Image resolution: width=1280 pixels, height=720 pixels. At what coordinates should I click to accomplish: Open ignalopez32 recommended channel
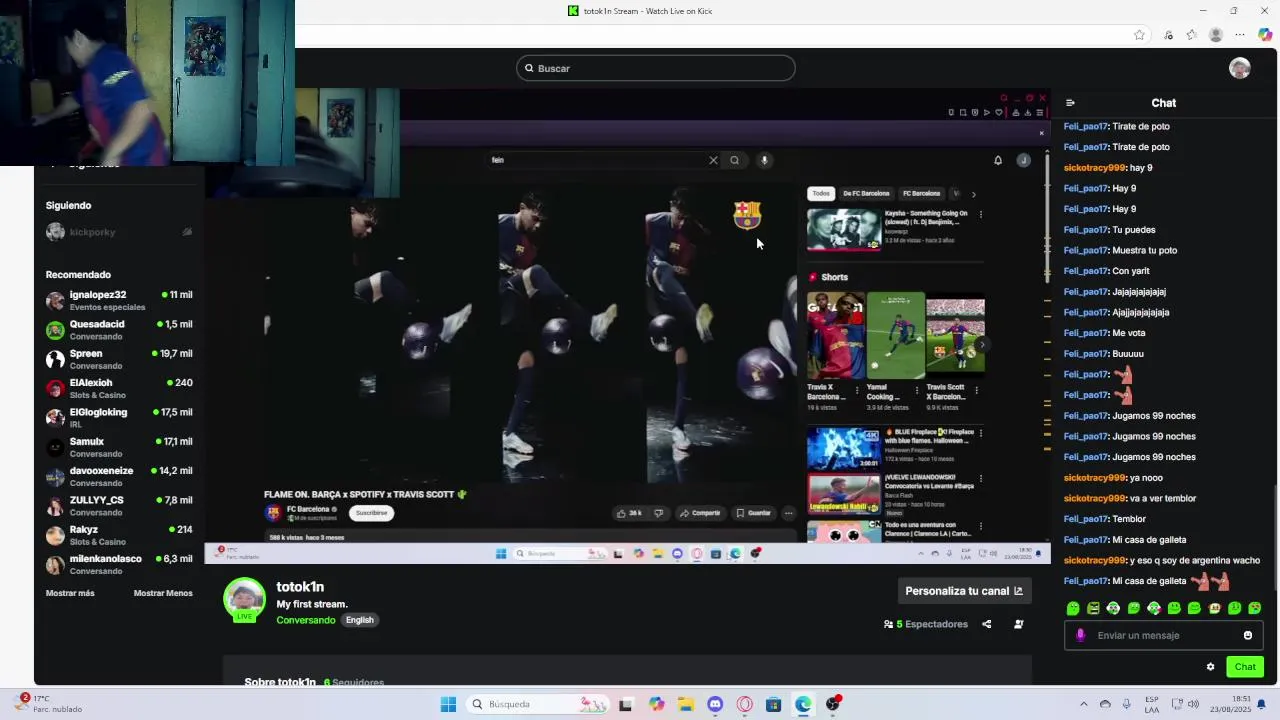click(x=119, y=300)
